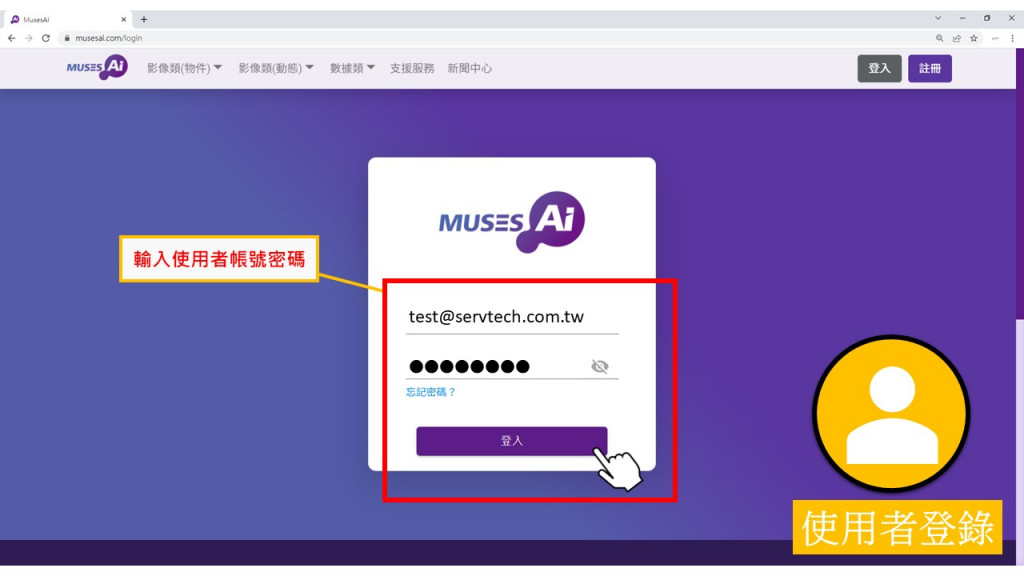Click the purple 登入 submit button
This screenshot has height=576, width=1024.
point(511,441)
